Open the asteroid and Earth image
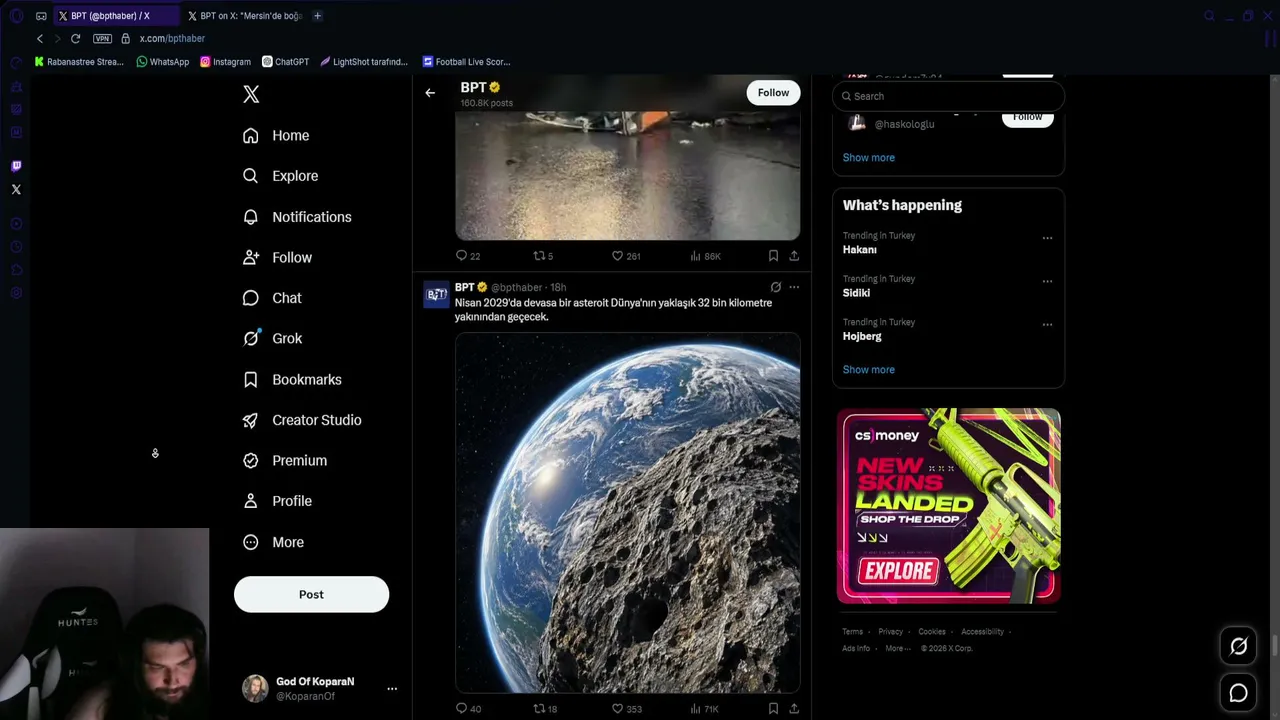 628,513
